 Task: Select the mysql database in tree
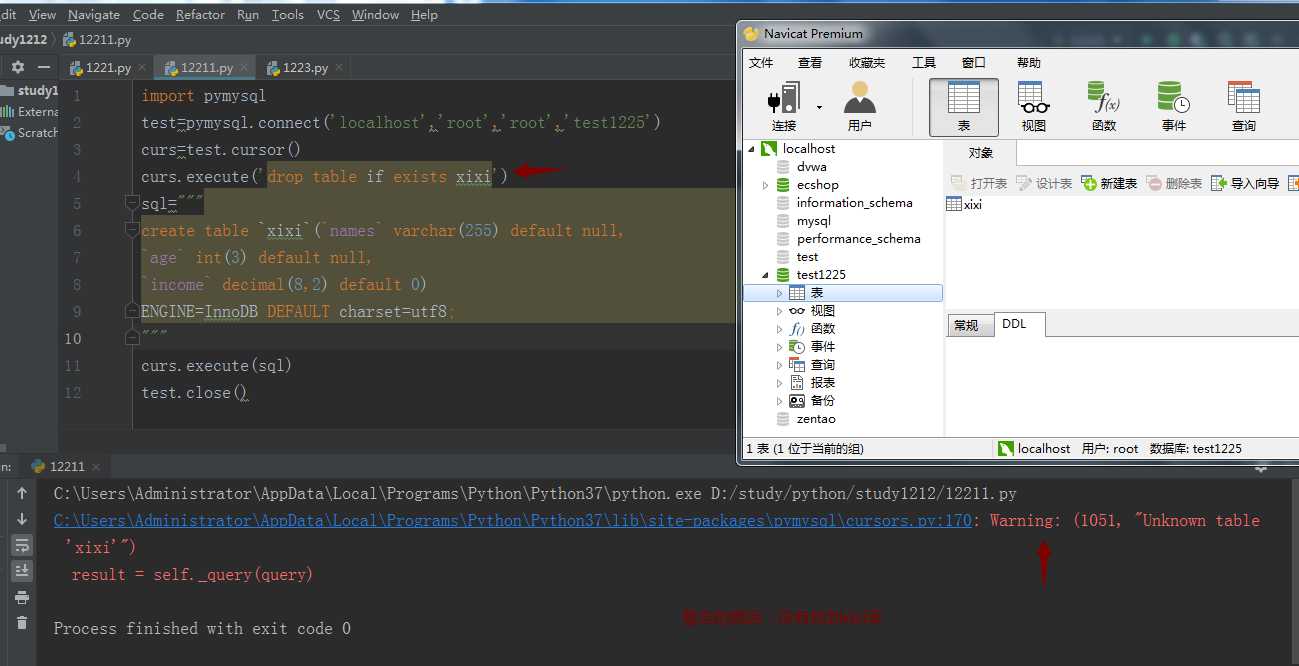813,221
